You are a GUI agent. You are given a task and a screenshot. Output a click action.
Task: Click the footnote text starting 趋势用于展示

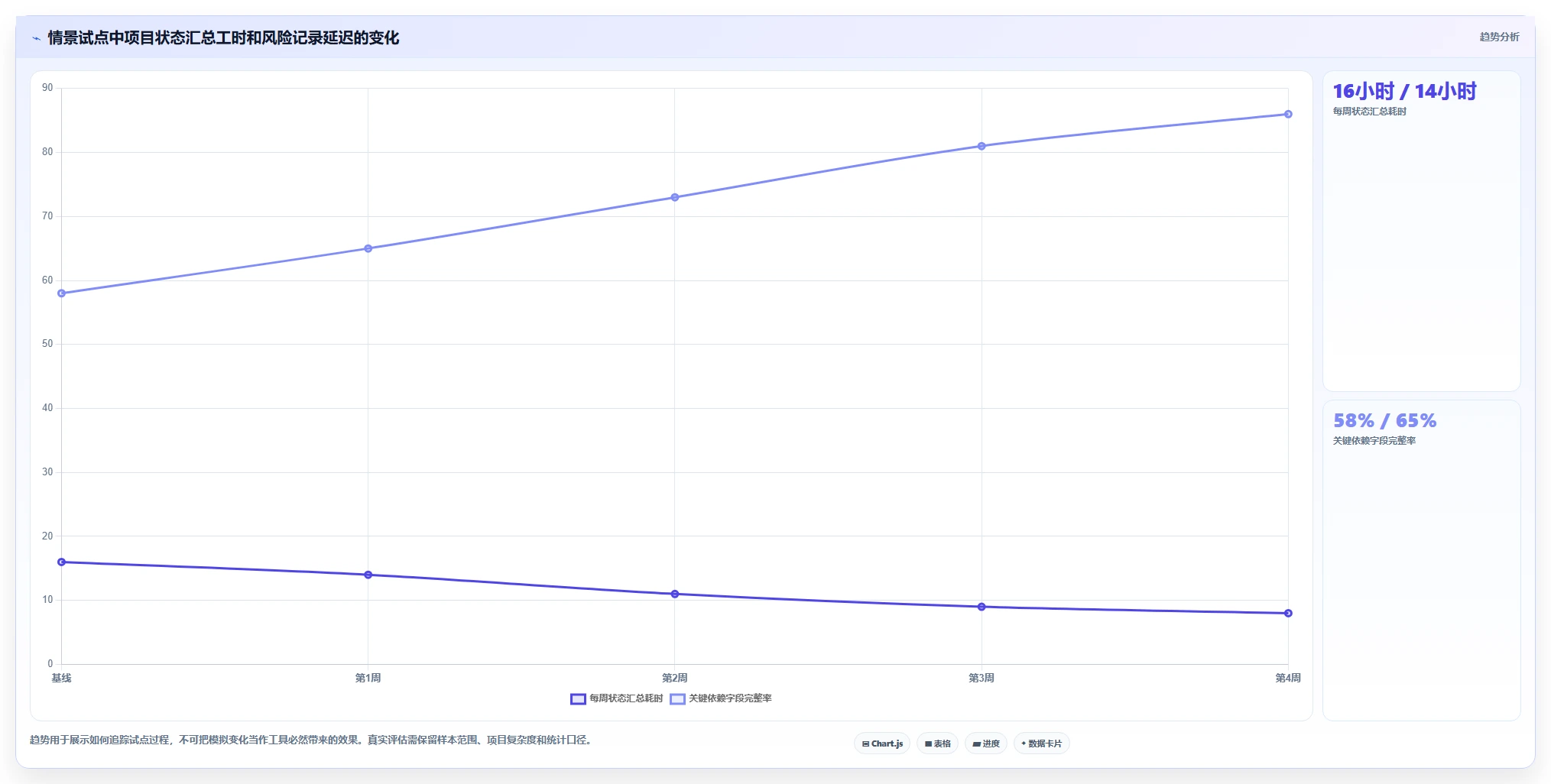(312, 740)
